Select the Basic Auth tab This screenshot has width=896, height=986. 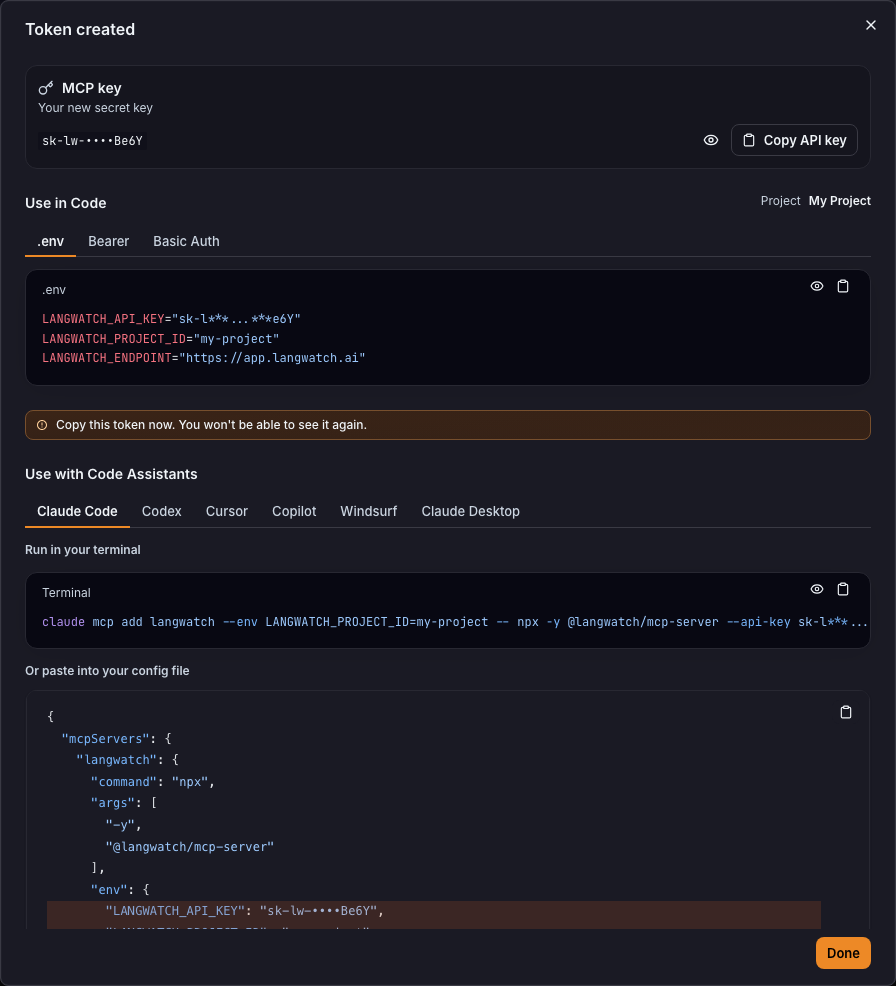click(186, 241)
